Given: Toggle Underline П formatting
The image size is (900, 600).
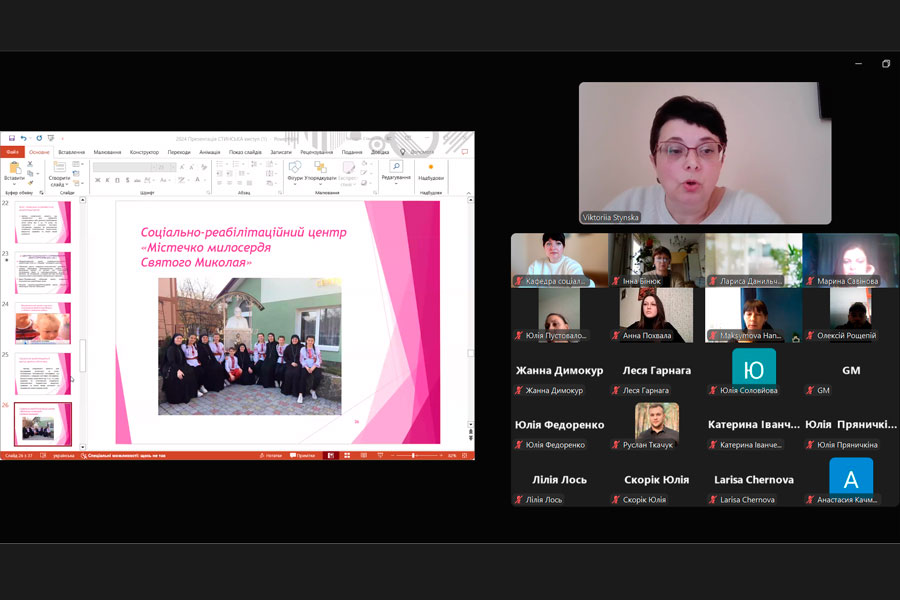Looking at the screenshot, I should pos(117,180).
